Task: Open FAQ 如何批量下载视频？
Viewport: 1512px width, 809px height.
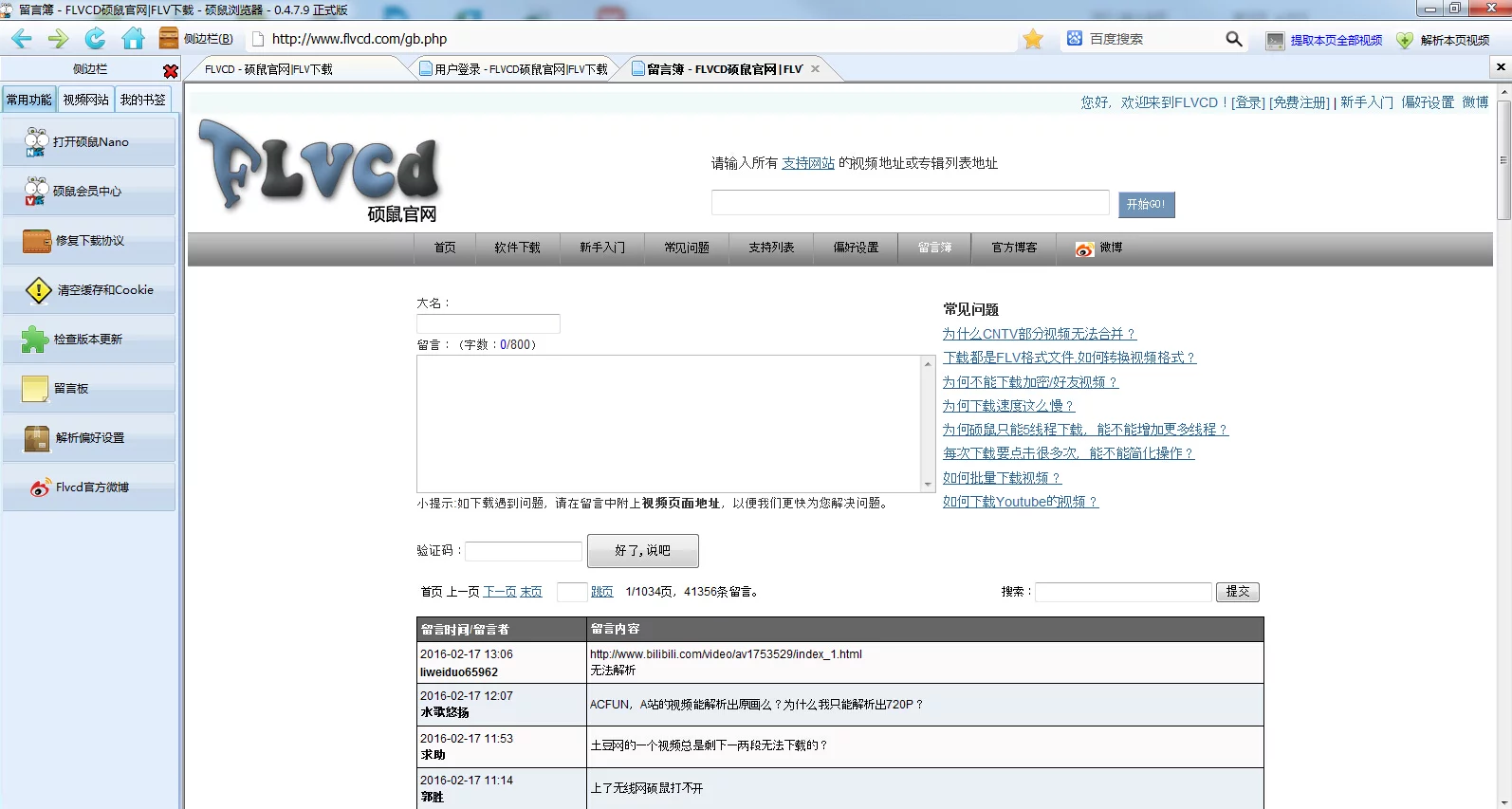Action: click(x=1002, y=478)
